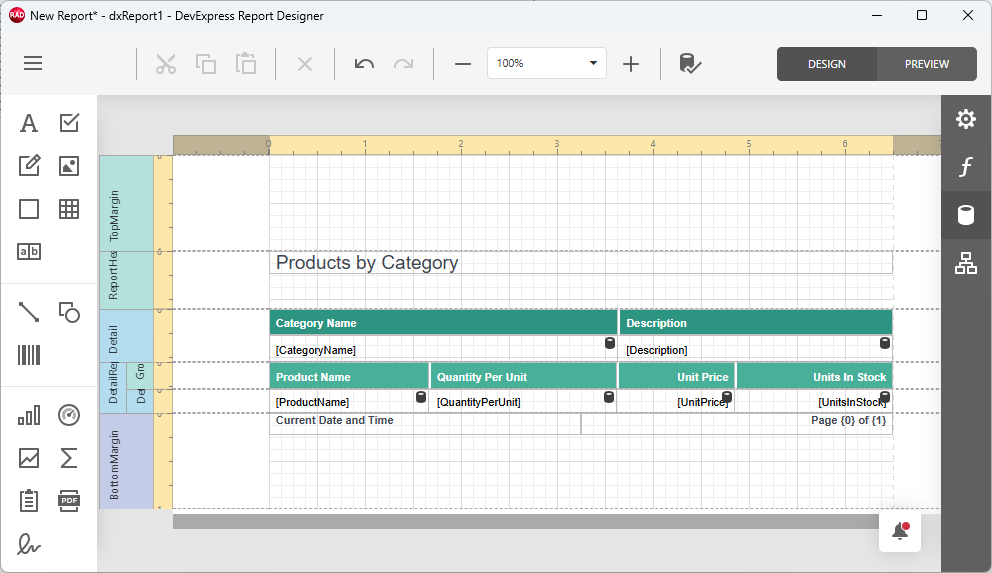Switch to PREVIEW view
Viewport: 992px width, 573px height.
[x=927, y=64]
